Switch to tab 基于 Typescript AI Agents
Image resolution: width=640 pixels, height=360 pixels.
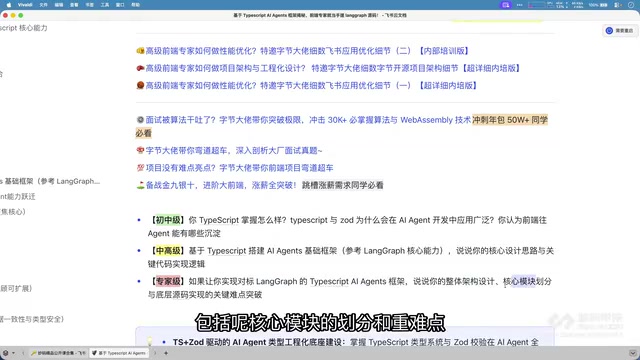click(x=119, y=353)
